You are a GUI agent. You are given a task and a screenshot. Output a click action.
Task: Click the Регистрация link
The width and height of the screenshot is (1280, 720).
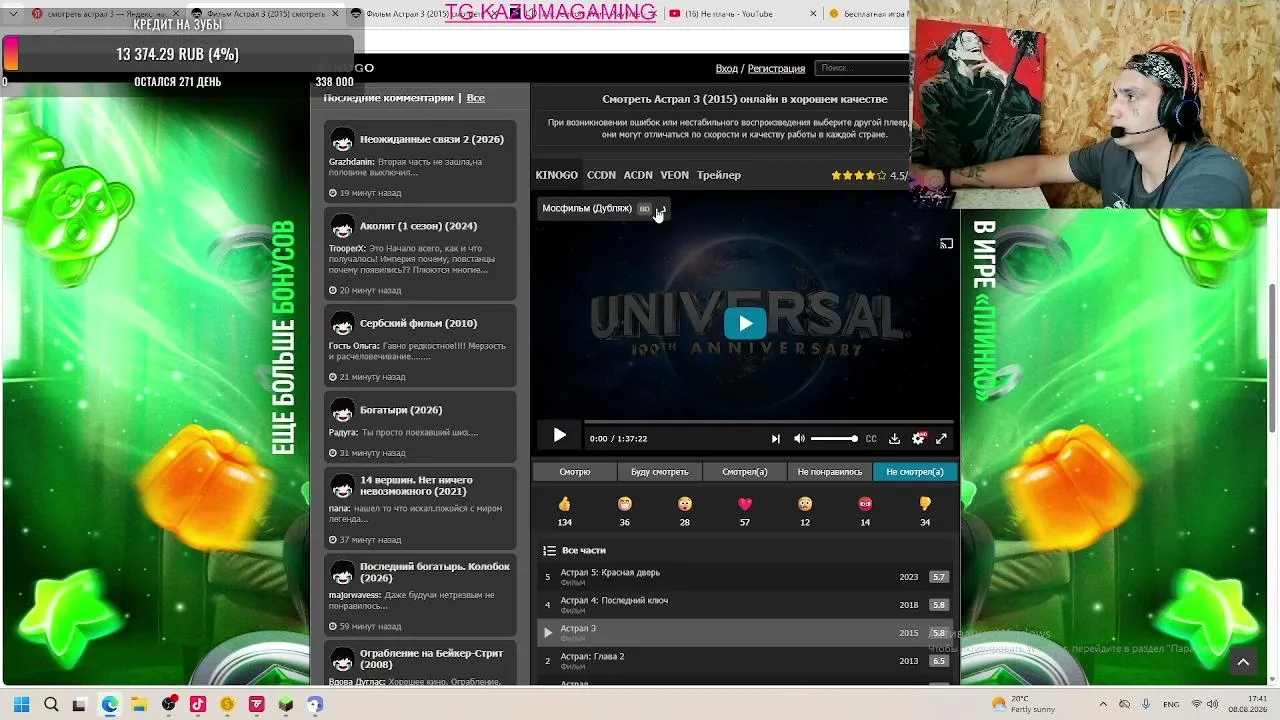776,69
